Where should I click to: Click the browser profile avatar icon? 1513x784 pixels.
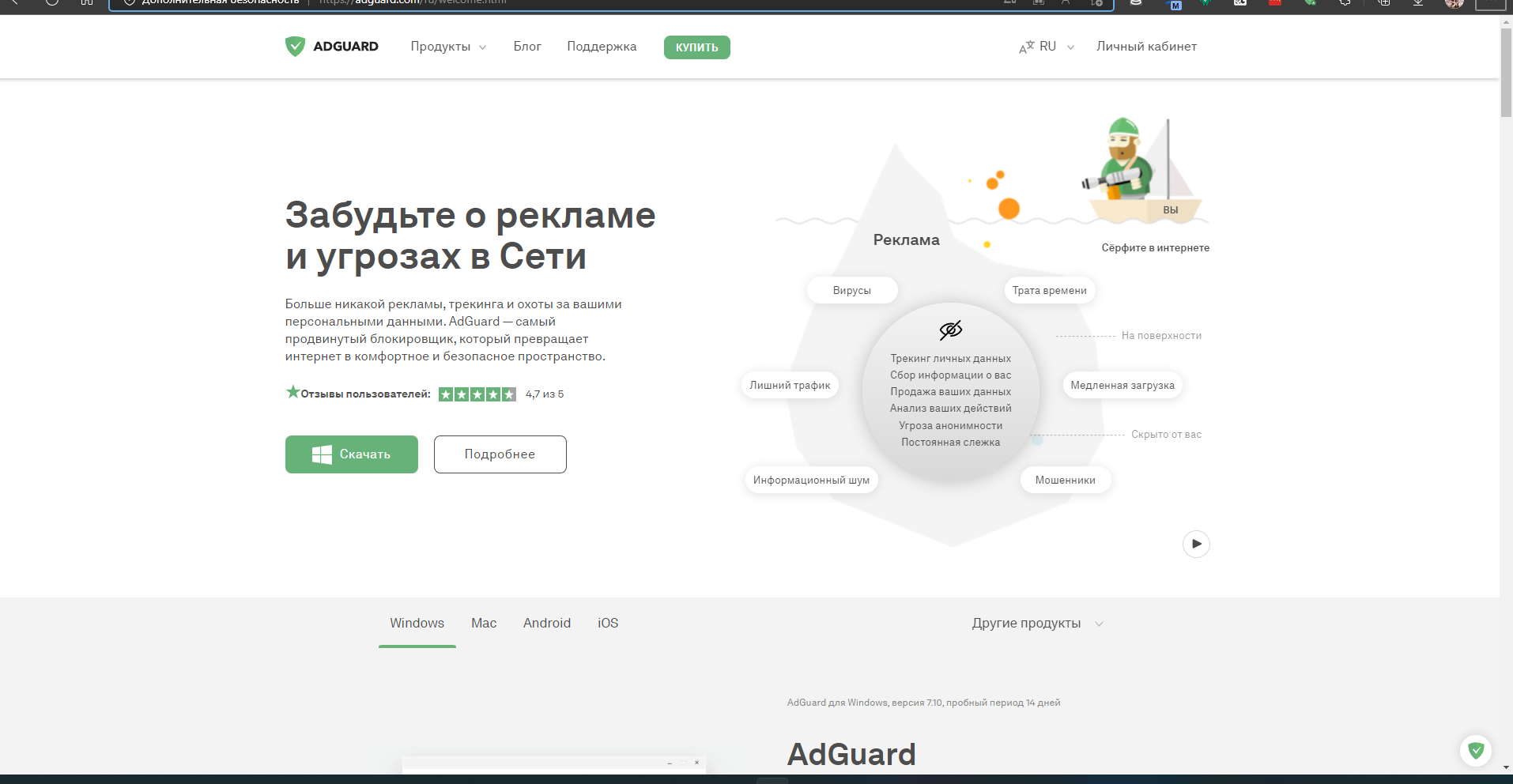[x=1455, y=4]
